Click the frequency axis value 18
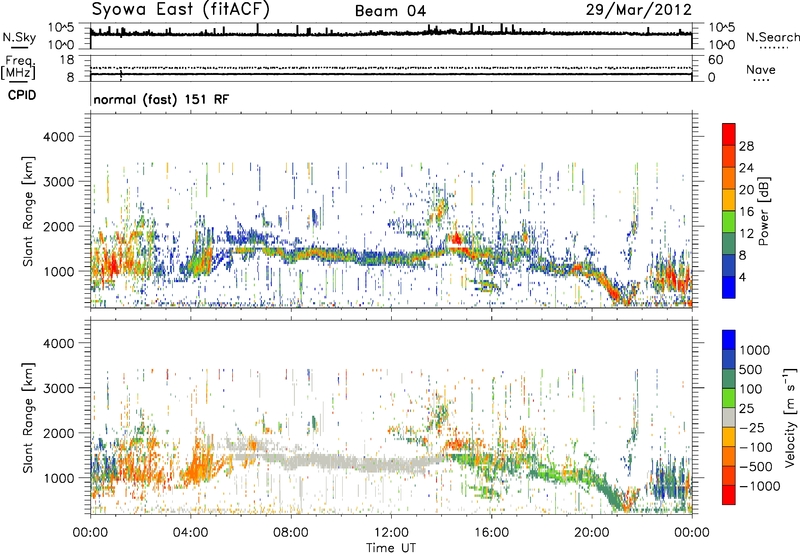The image size is (800, 554). 67,60
